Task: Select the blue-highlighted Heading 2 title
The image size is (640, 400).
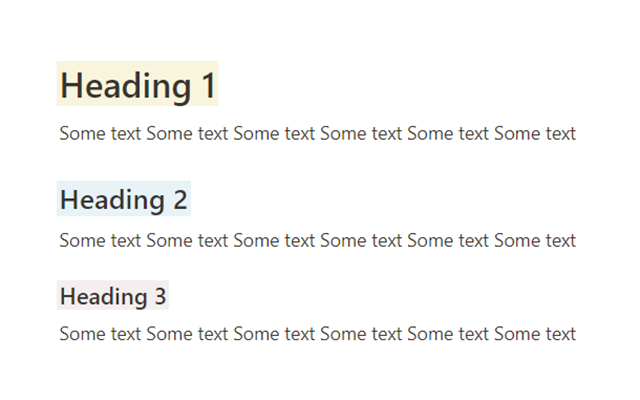Action: click(x=124, y=198)
